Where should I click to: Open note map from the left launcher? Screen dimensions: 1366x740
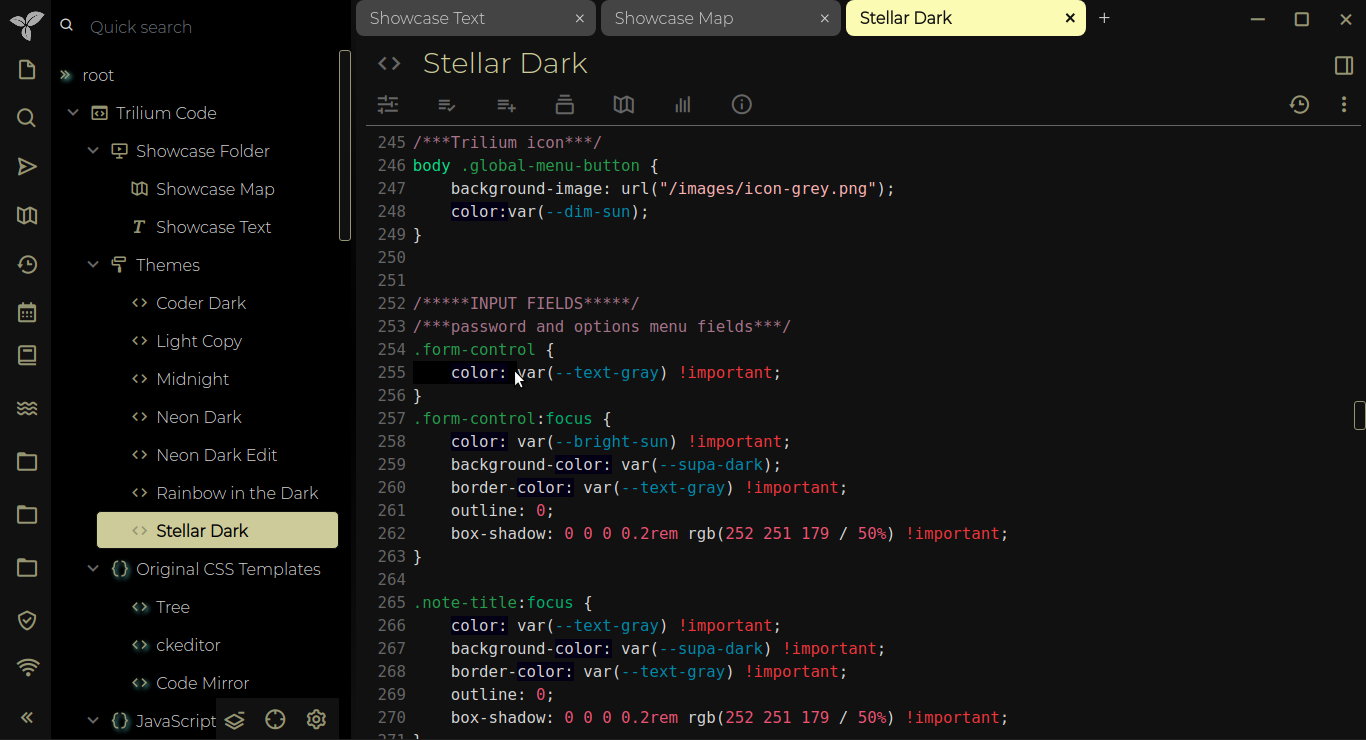27,216
